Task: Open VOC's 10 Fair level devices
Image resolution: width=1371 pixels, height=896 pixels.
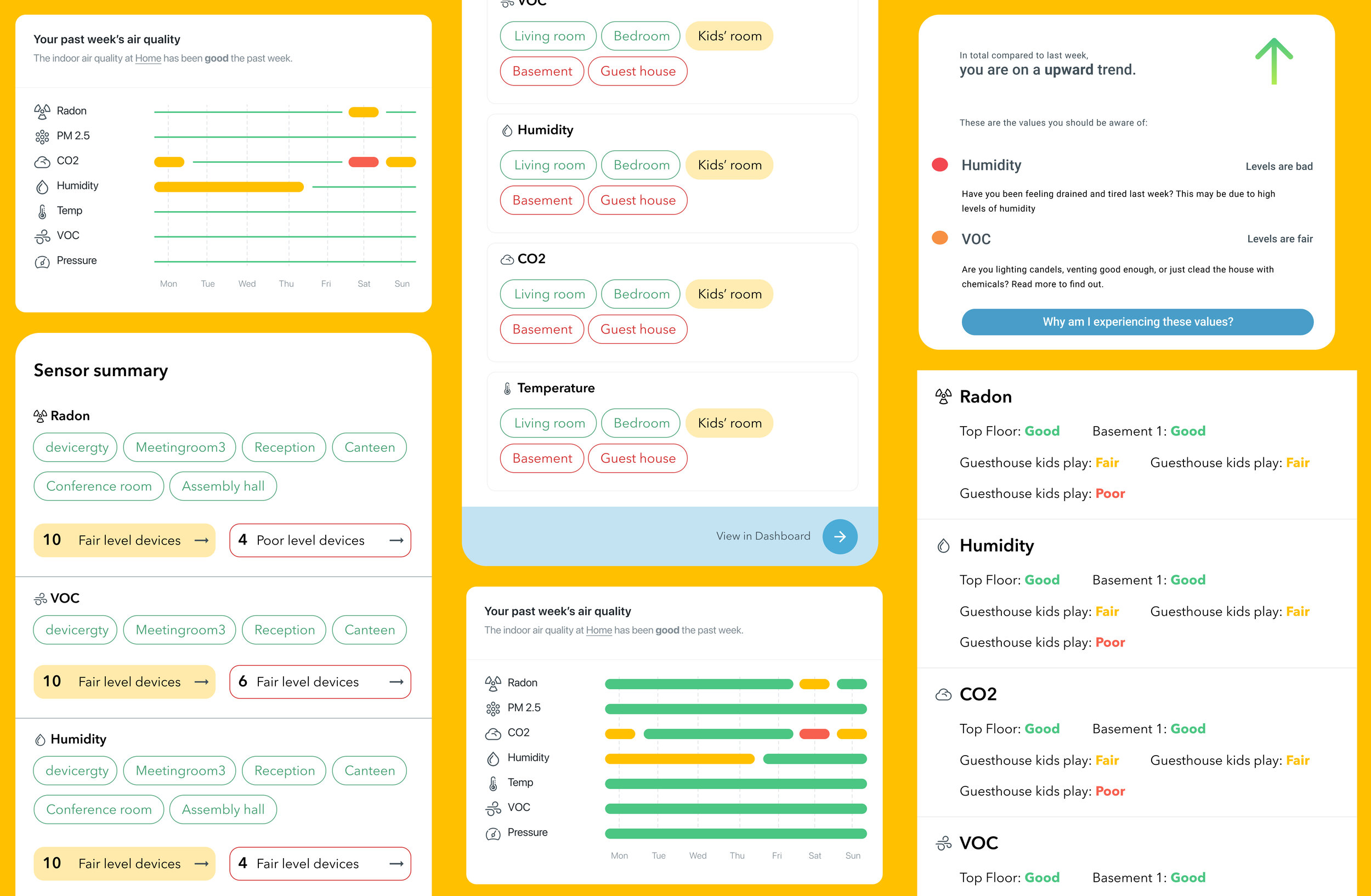Action: click(x=124, y=682)
